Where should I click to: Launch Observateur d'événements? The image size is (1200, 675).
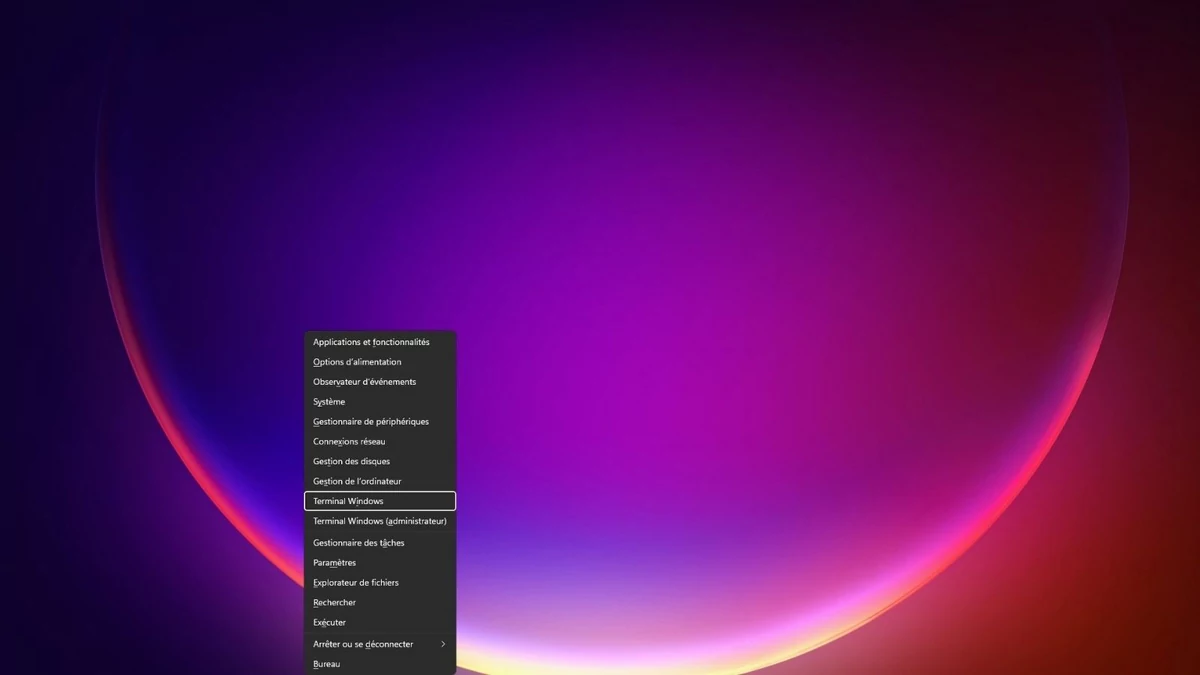tap(380, 382)
